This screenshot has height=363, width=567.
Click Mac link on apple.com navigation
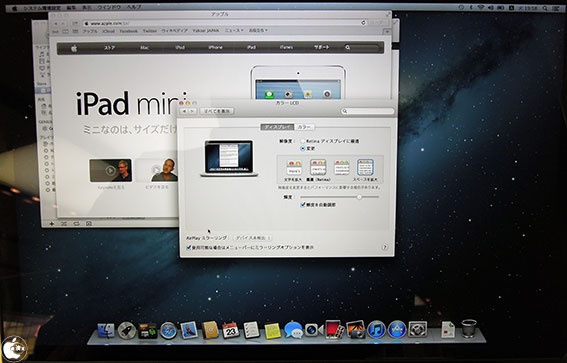click(x=145, y=48)
